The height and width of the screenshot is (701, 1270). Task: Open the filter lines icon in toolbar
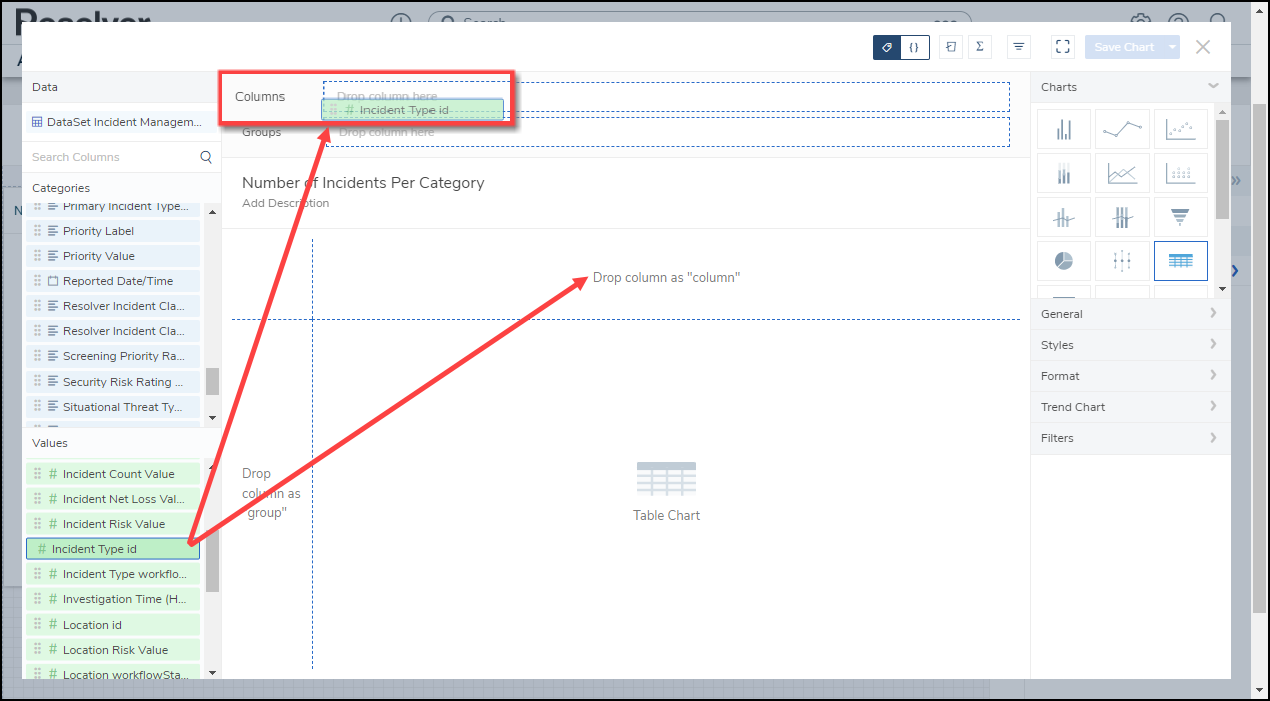click(1018, 47)
